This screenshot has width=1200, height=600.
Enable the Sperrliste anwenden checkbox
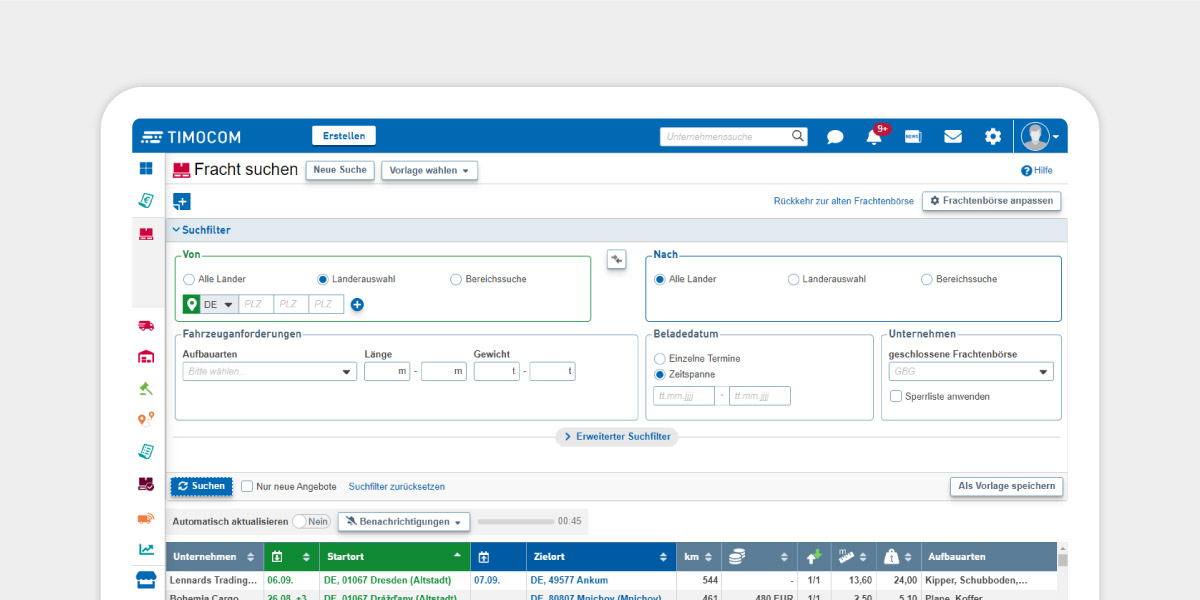click(896, 397)
